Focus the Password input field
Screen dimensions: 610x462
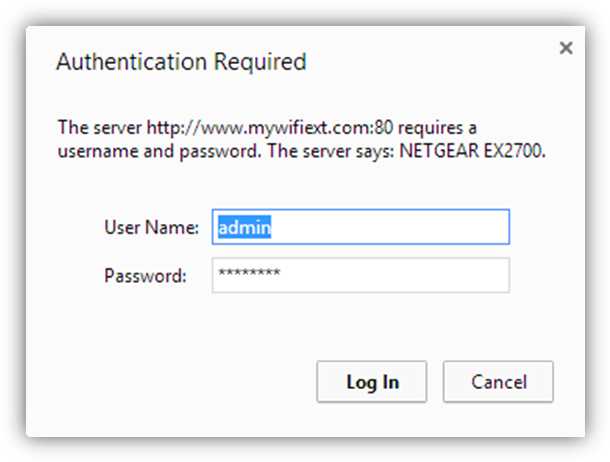click(360, 275)
